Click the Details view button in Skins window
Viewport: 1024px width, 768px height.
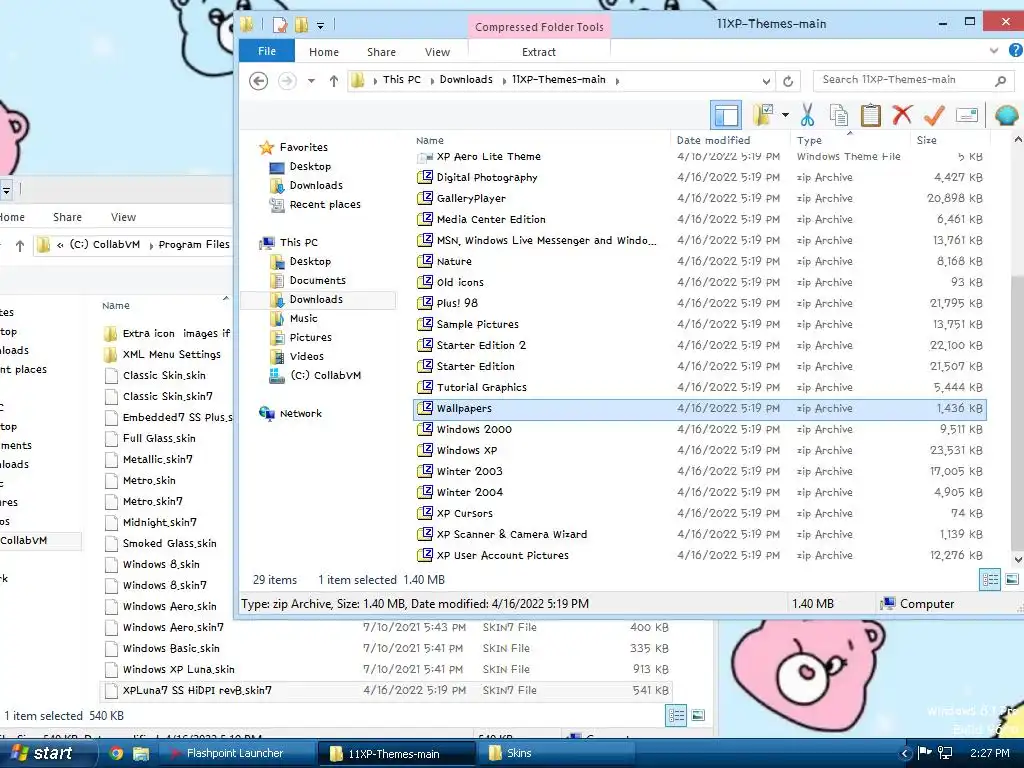pyautogui.click(x=677, y=716)
